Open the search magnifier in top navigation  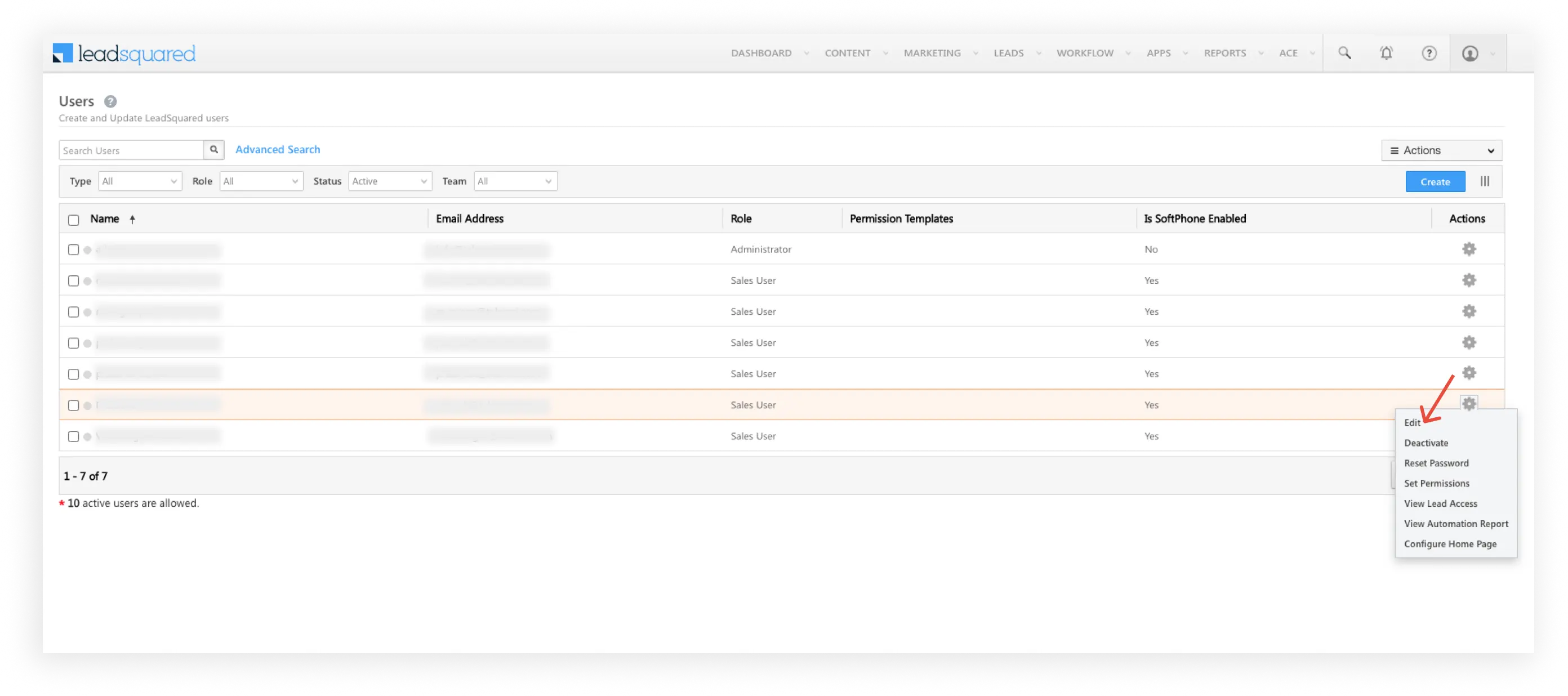(1344, 53)
